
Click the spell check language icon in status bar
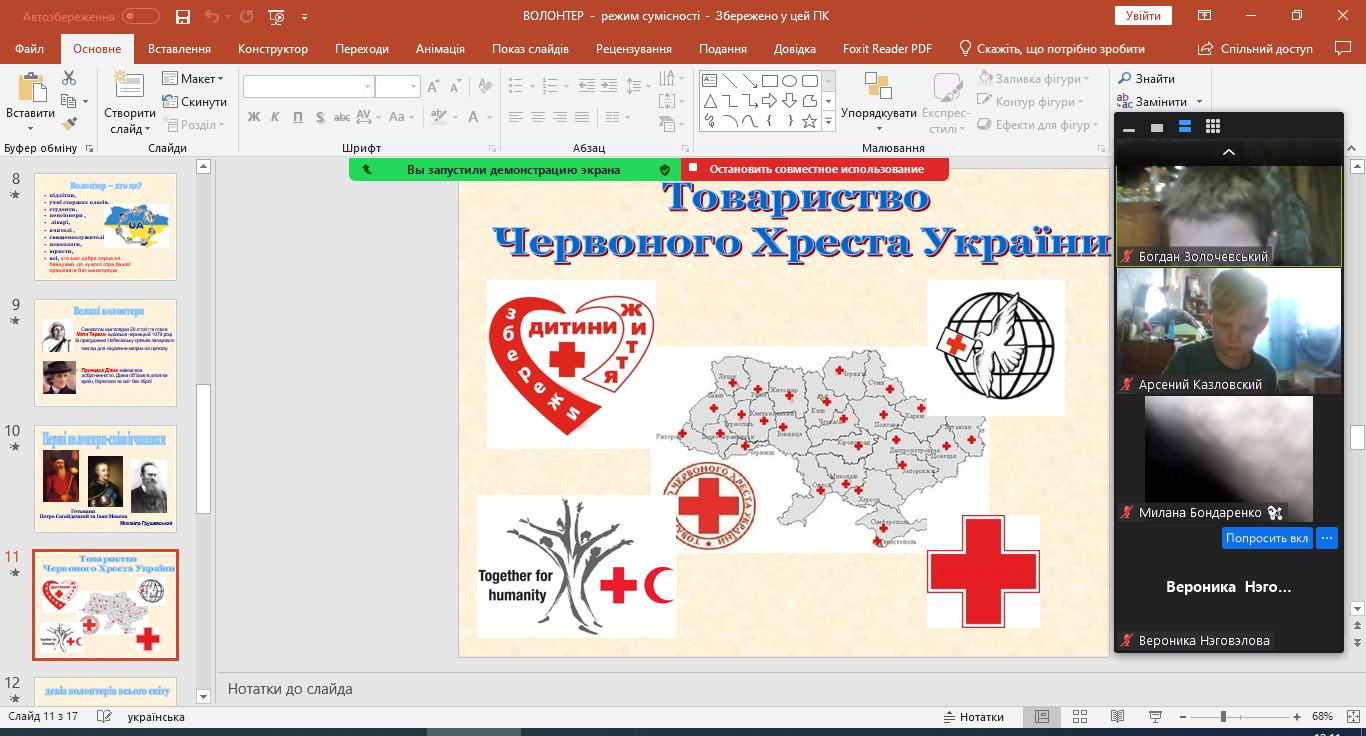(x=102, y=717)
